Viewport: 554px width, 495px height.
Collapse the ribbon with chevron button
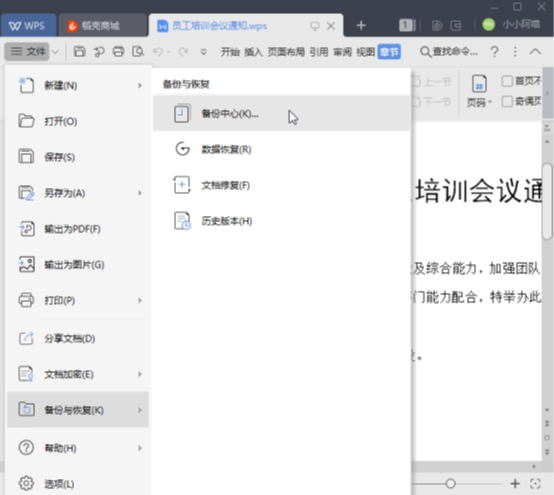535,52
